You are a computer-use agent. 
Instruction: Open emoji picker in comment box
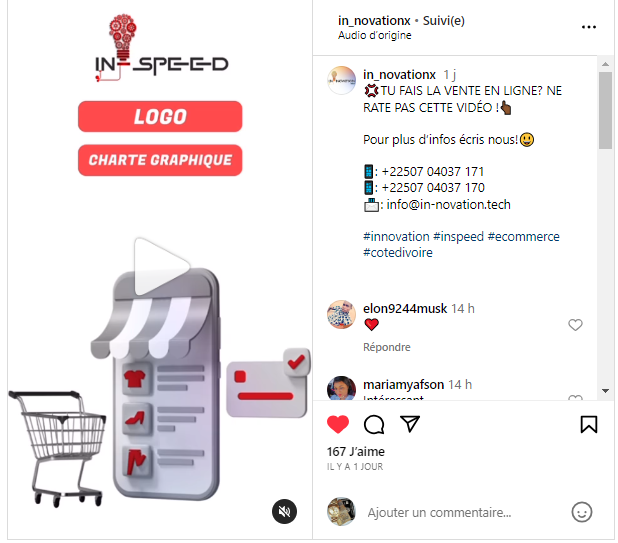point(582,512)
